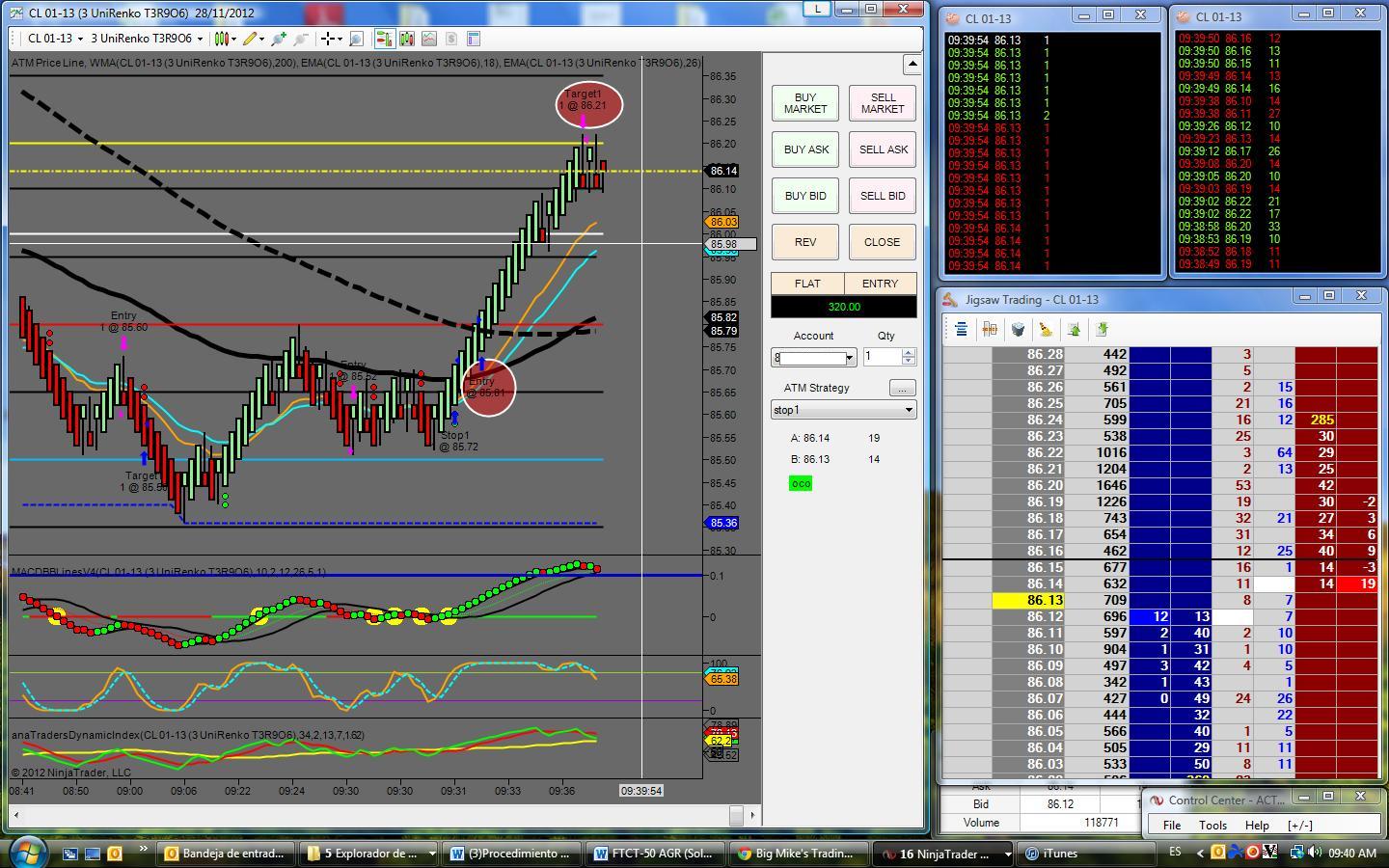
Task: Open Tools menu in Control Center
Action: coord(1212,825)
